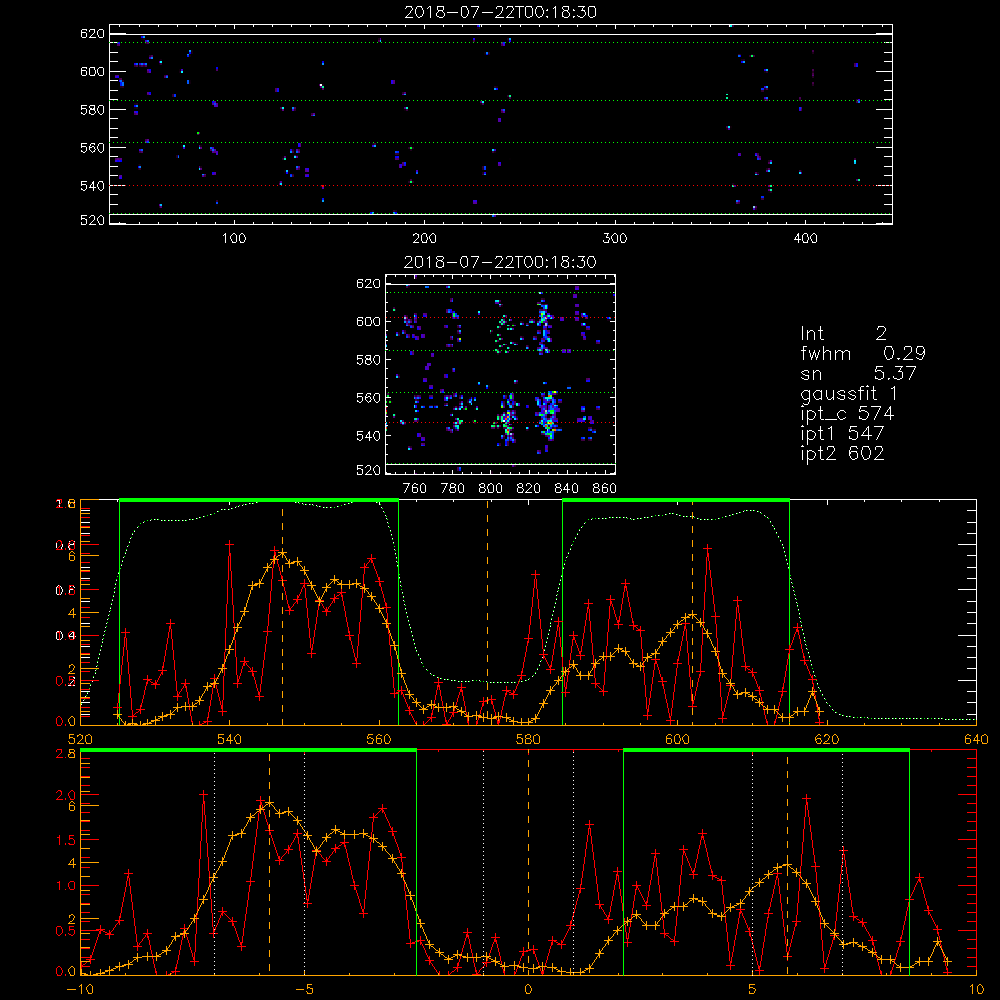Select the 'ipt_c 574' readout line

tap(848, 414)
